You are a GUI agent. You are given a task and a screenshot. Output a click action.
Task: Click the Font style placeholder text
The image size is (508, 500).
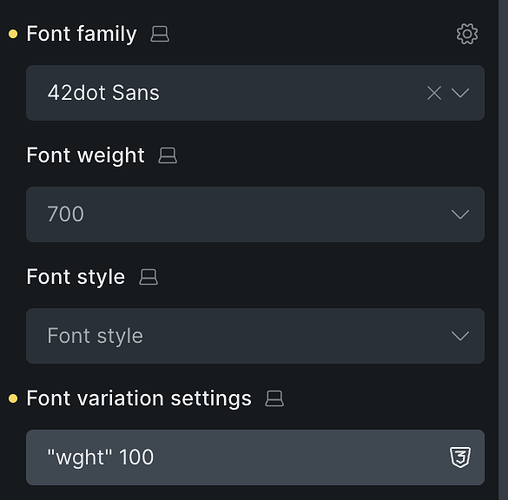95,336
